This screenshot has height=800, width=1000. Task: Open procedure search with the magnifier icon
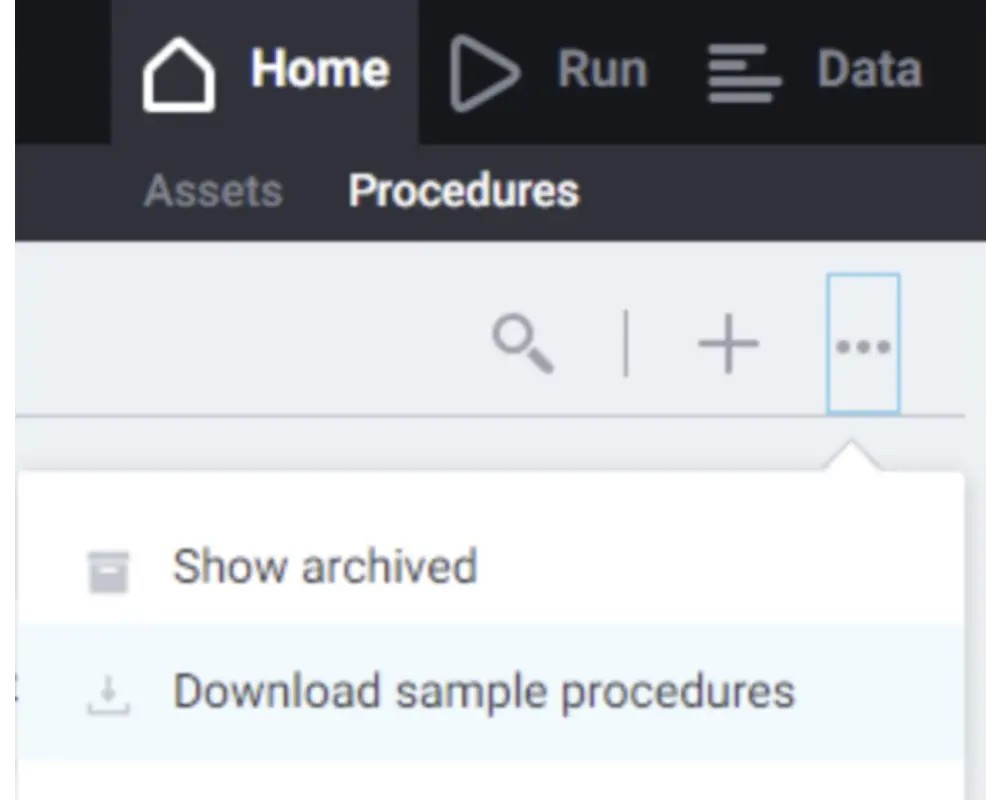tap(523, 344)
